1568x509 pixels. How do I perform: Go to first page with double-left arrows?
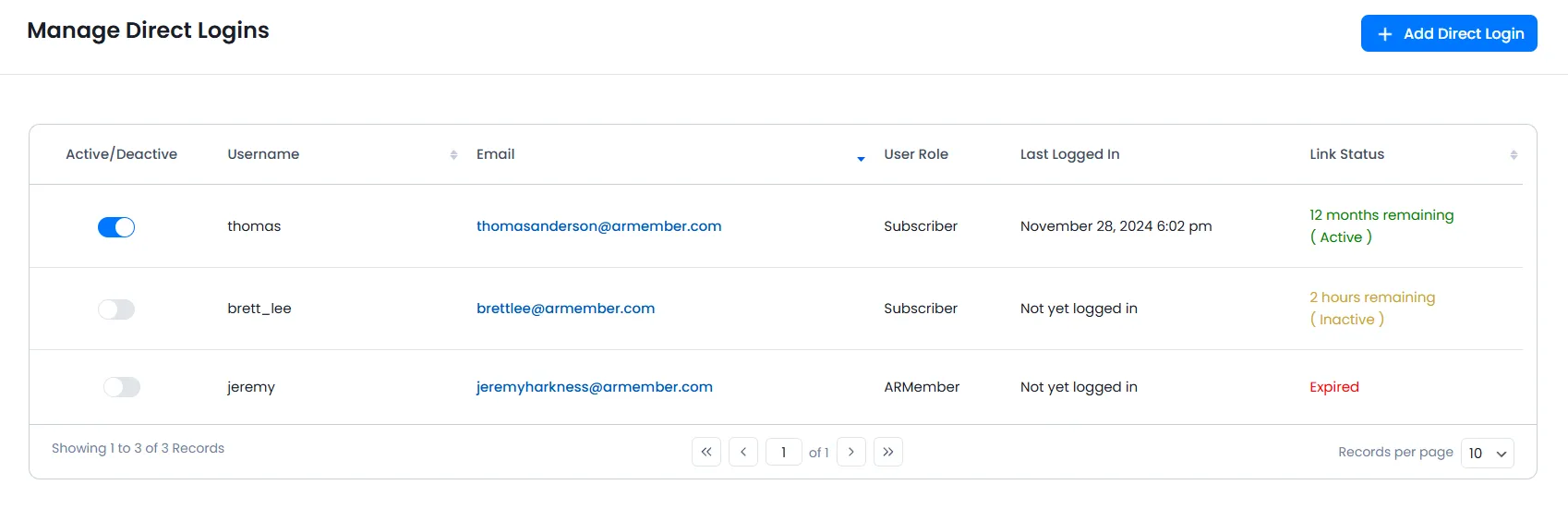tap(706, 452)
